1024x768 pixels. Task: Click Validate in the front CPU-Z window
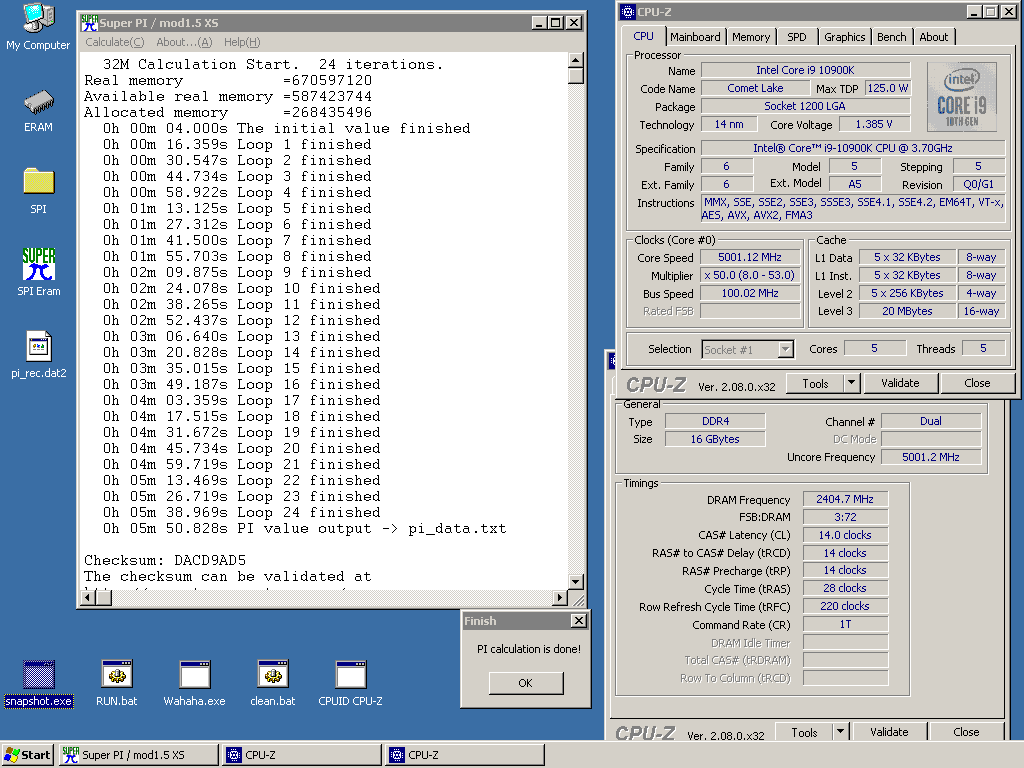coord(901,383)
